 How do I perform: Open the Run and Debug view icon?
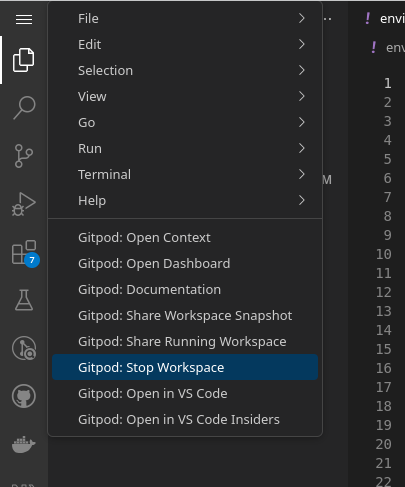pos(23,204)
